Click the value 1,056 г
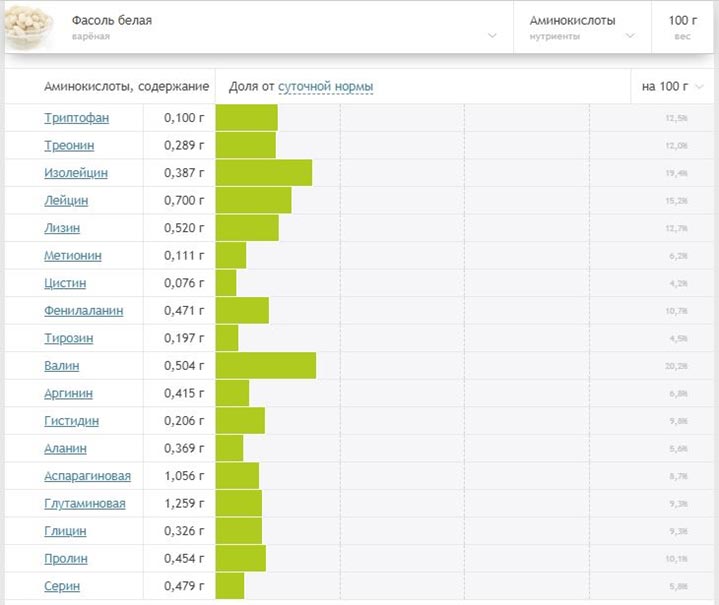 tap(184, 476)
